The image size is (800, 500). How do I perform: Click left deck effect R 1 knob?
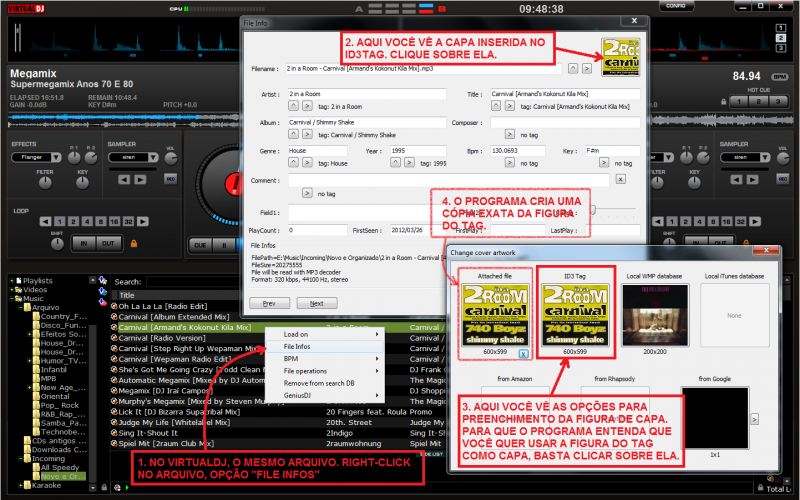(74, 158)
